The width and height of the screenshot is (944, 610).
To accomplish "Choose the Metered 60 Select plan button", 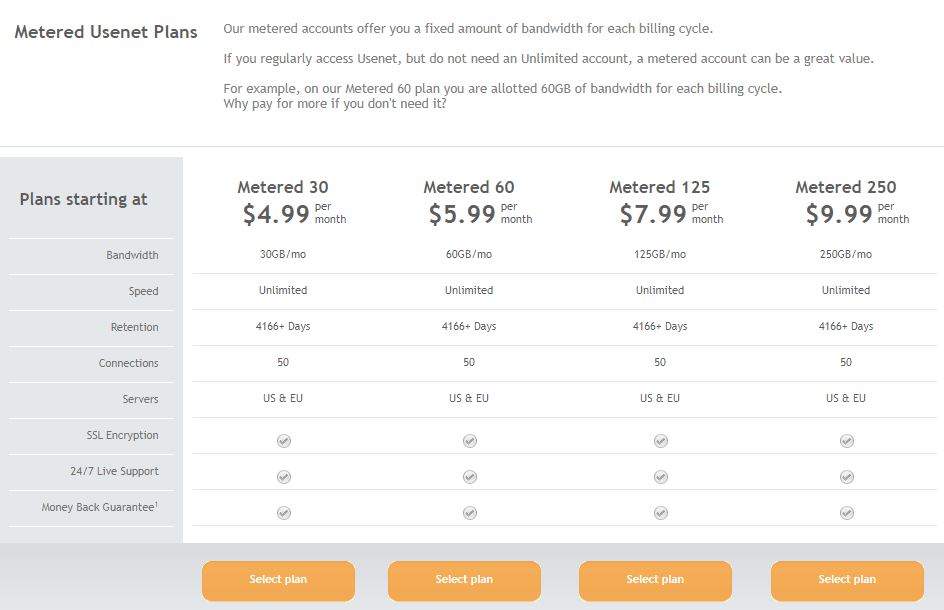I will (464, 580).
